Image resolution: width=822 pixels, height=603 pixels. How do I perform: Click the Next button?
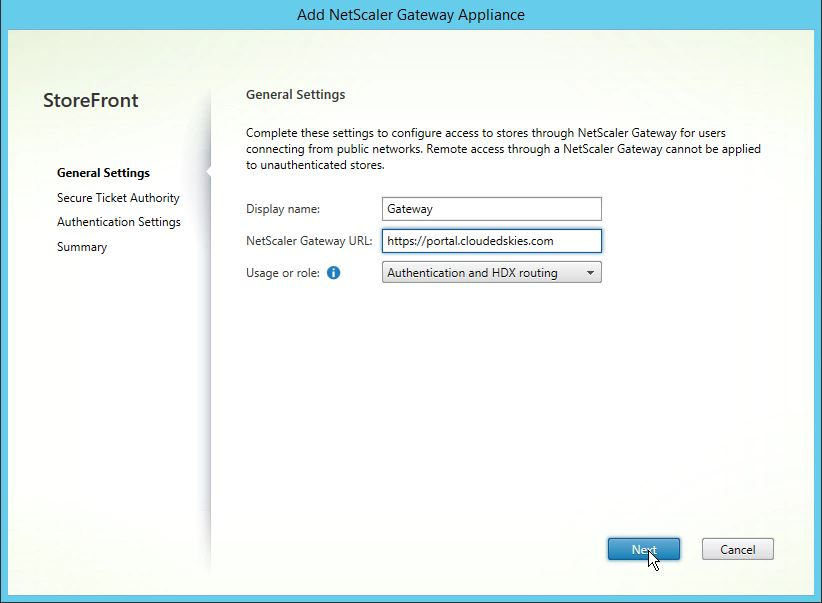pos(644,550)
